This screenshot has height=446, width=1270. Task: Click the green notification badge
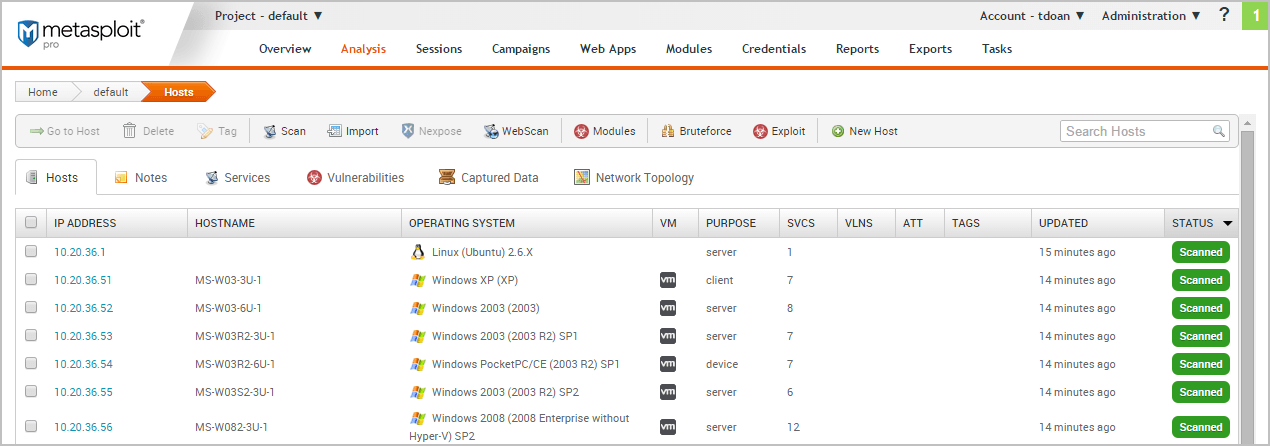[x=1255, y=16]
